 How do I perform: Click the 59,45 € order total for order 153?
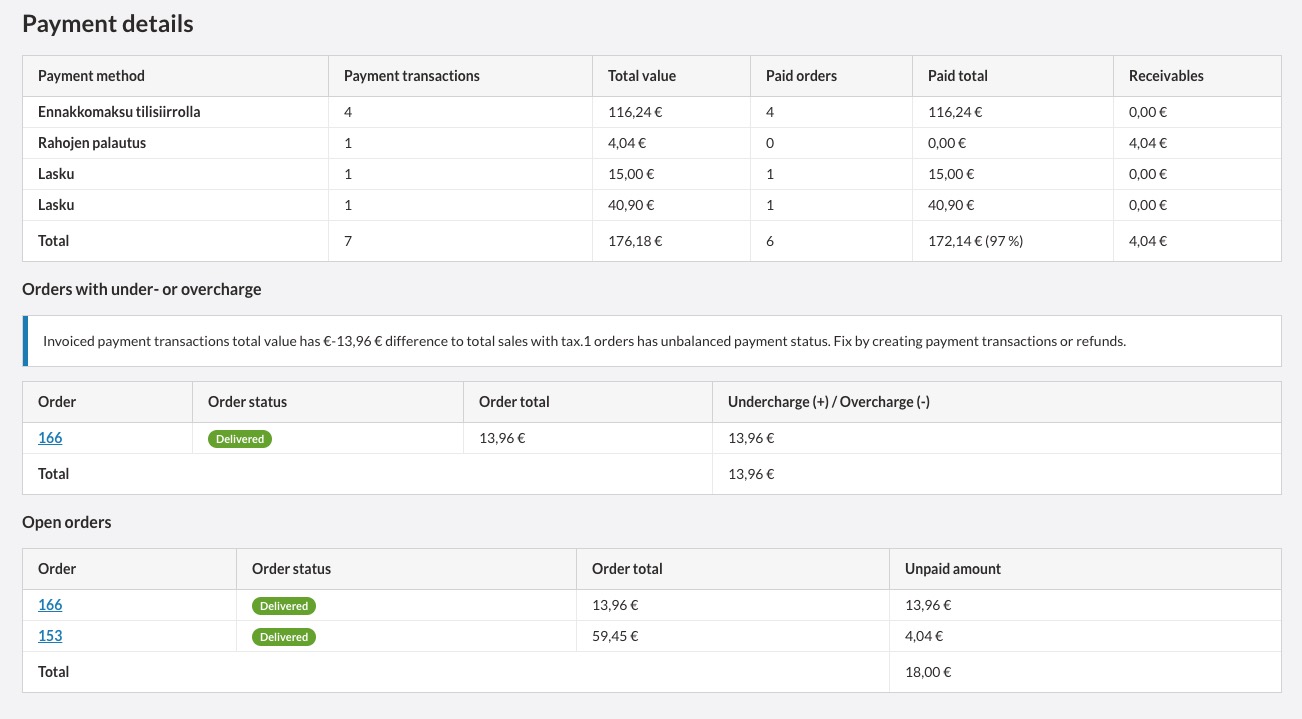(x=615, y=636)
